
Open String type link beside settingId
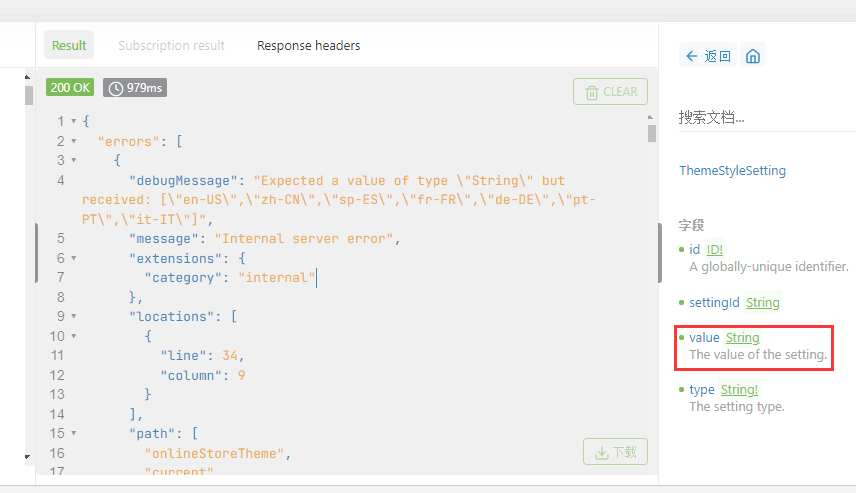tap(762, 303)
